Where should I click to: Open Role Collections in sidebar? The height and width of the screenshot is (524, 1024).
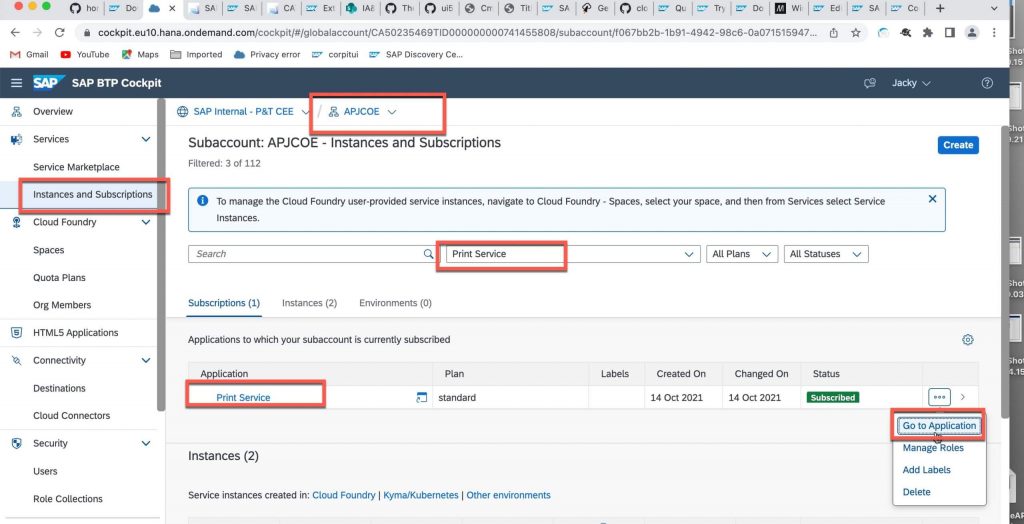[x=68, y=499]
